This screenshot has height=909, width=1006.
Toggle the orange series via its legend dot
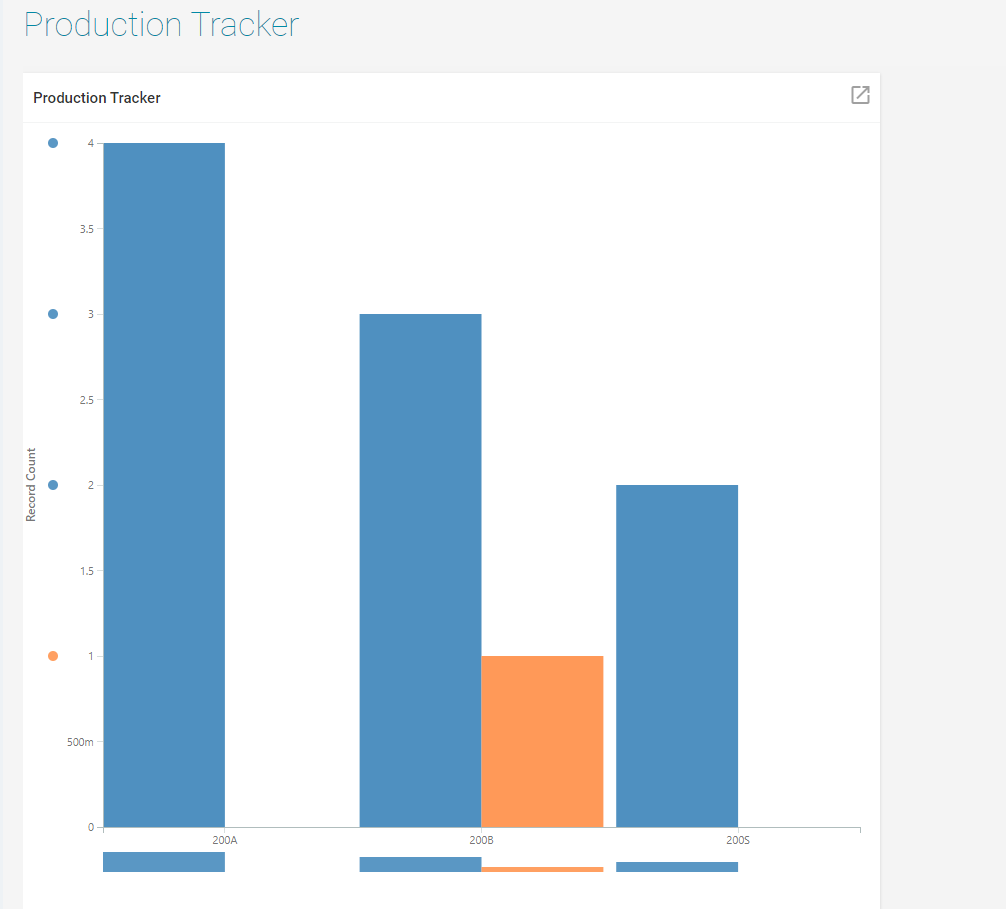[51, 656]
